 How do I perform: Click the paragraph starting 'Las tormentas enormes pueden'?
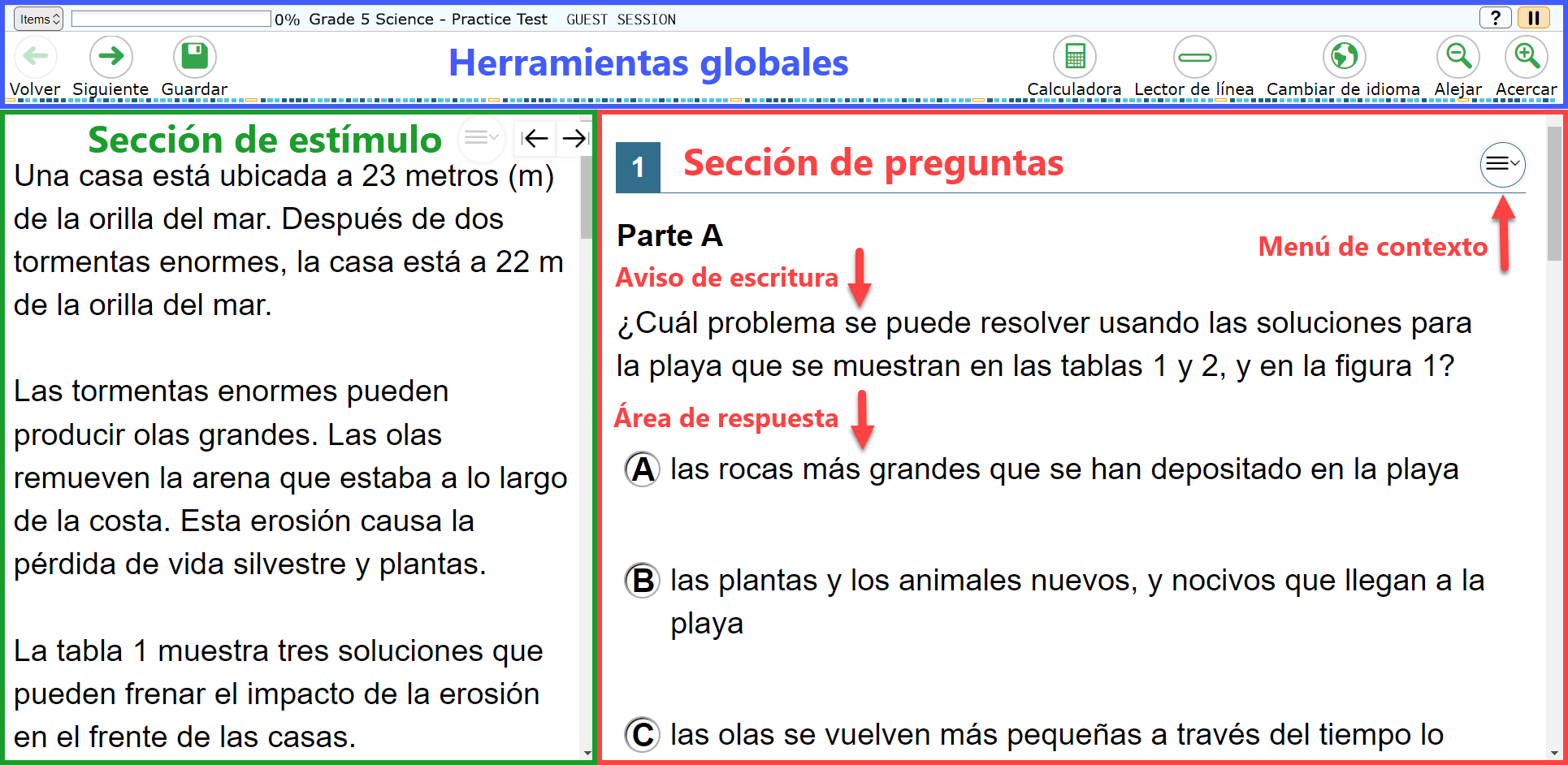pyautogui.click(x=291, y=478)
